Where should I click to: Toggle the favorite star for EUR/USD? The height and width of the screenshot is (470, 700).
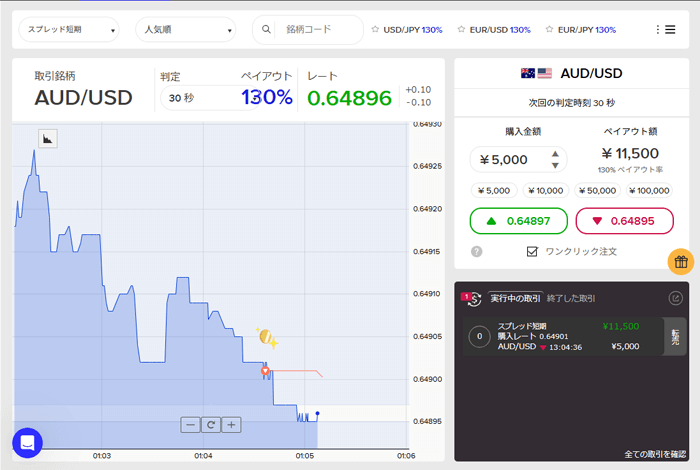pyautogui.click(x=461, y=29)
